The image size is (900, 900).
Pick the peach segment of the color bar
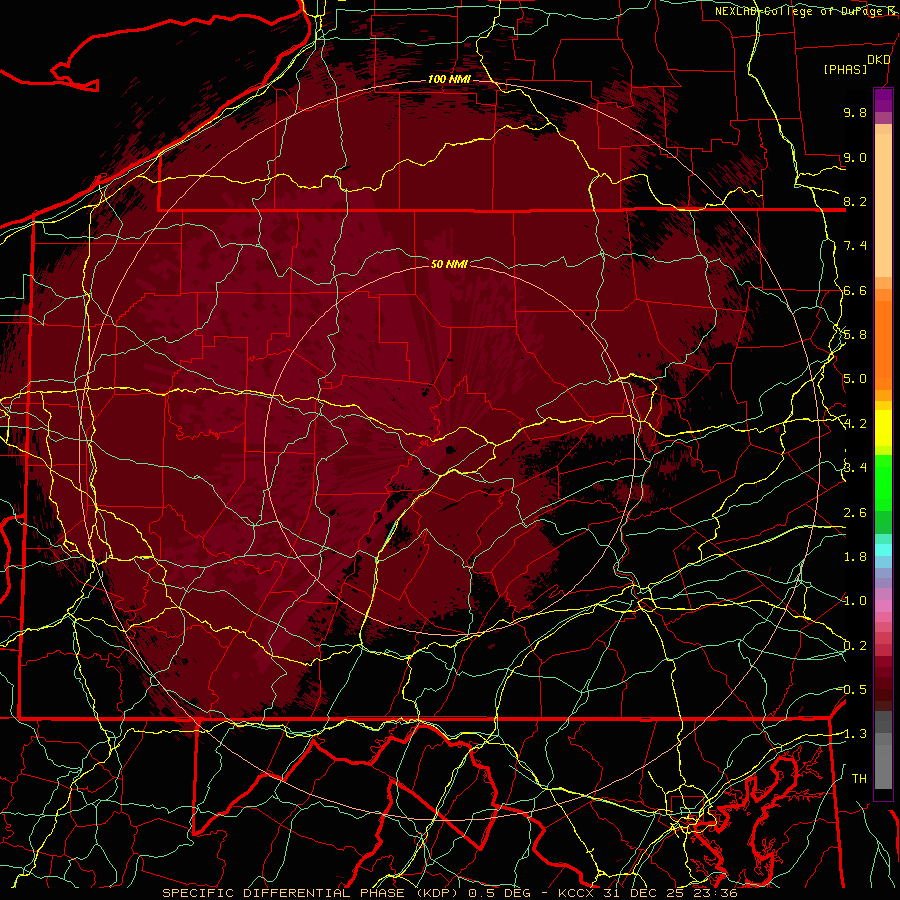[883, 204]
